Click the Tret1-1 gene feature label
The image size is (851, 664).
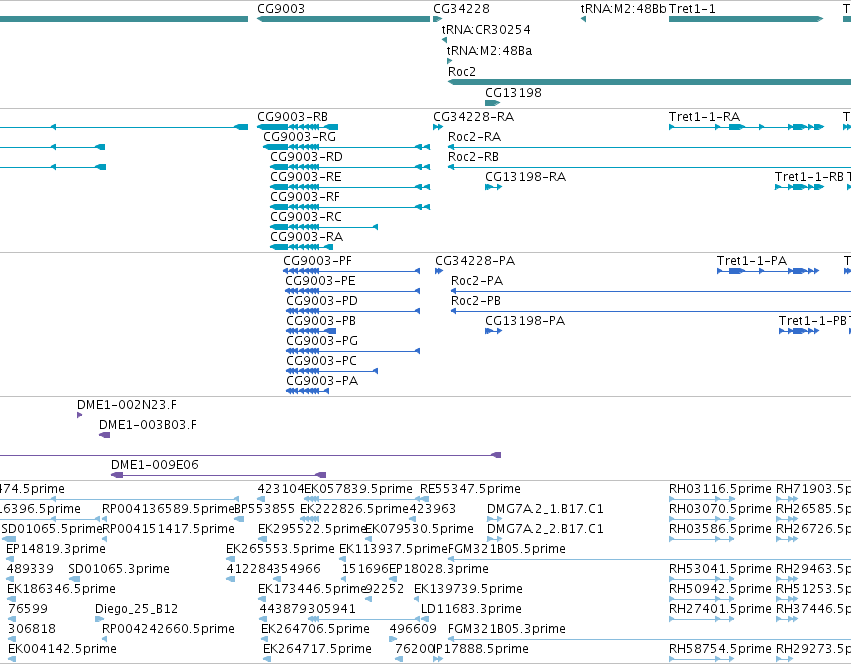click(x=692, y=9)
